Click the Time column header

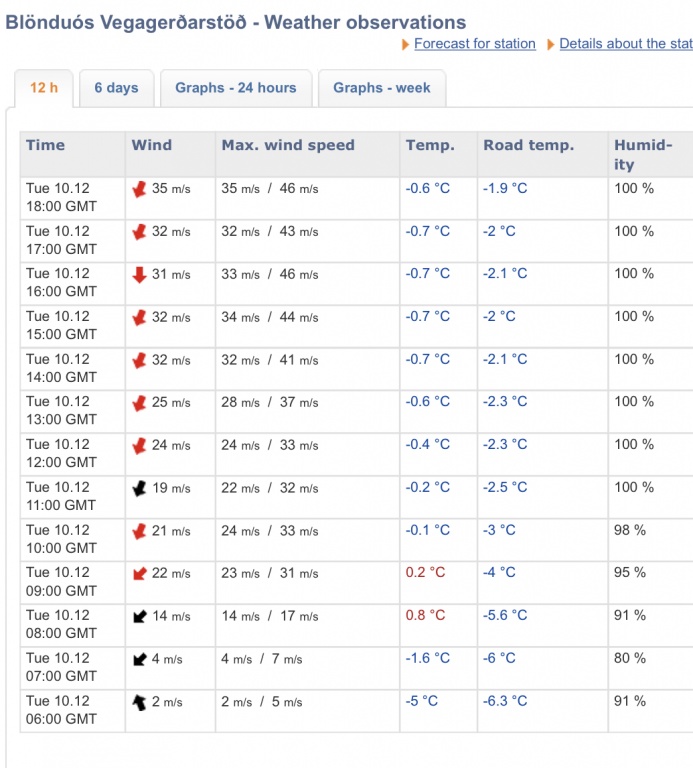(x=45, y=145)
